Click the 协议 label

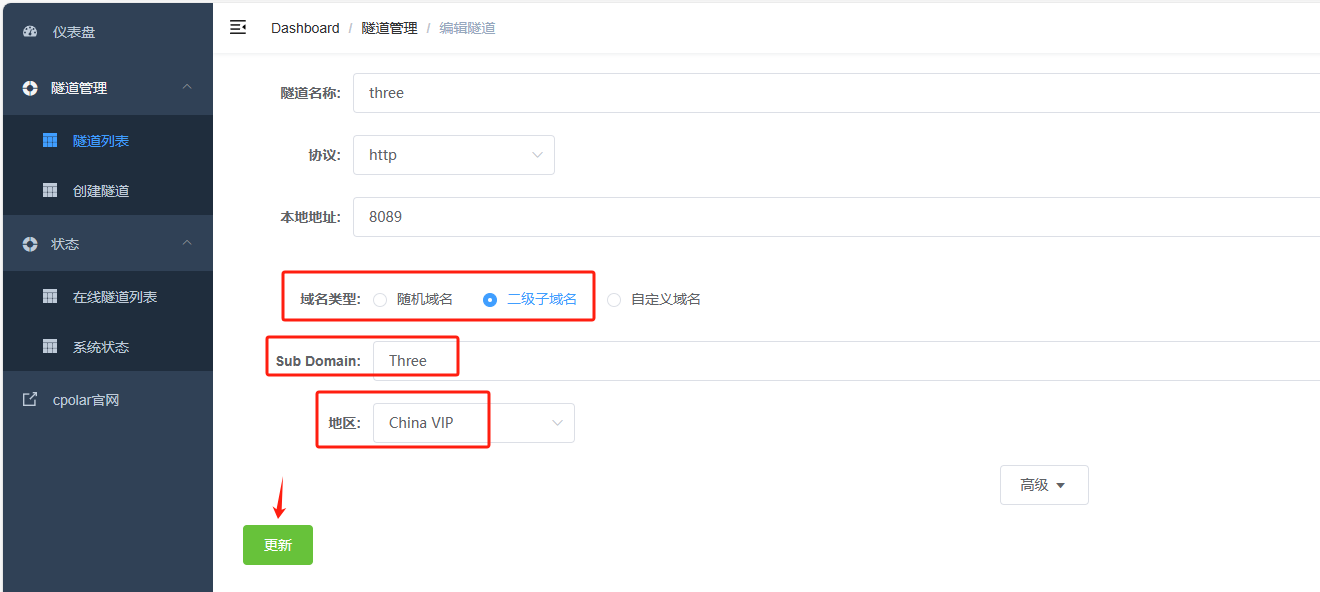(x=325, y=155)
